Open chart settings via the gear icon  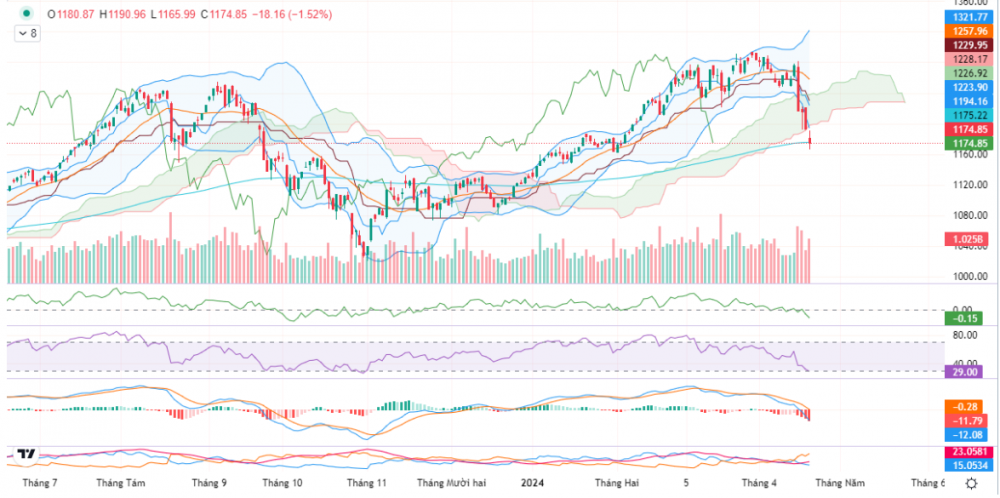tap(971, 482)
